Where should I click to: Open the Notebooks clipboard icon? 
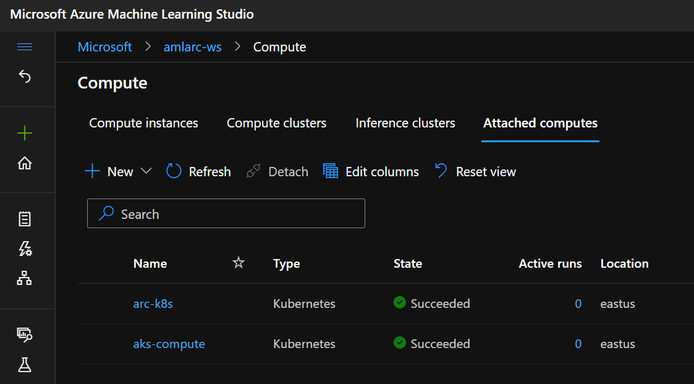click(x=24, y=219)
